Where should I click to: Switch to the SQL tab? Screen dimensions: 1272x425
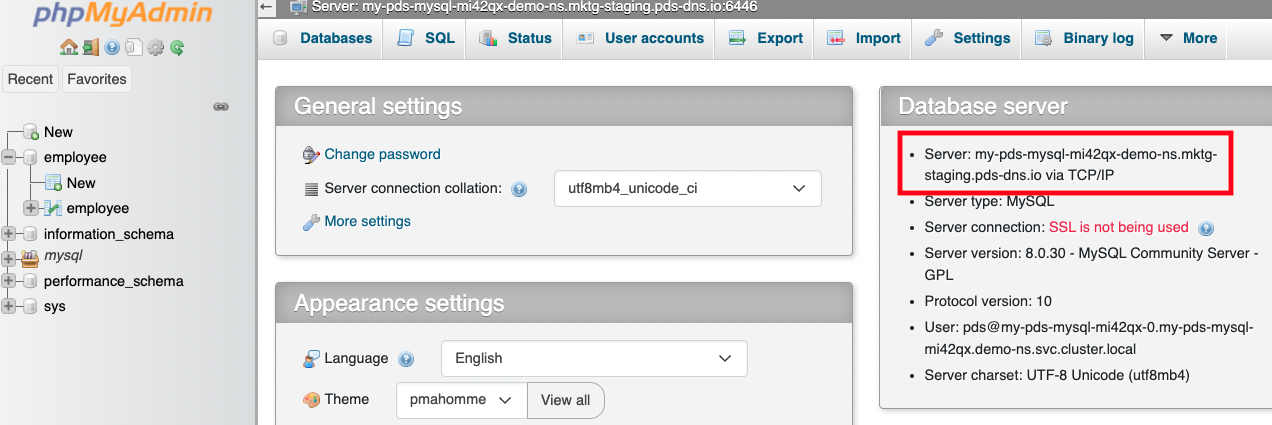point(425,38)
